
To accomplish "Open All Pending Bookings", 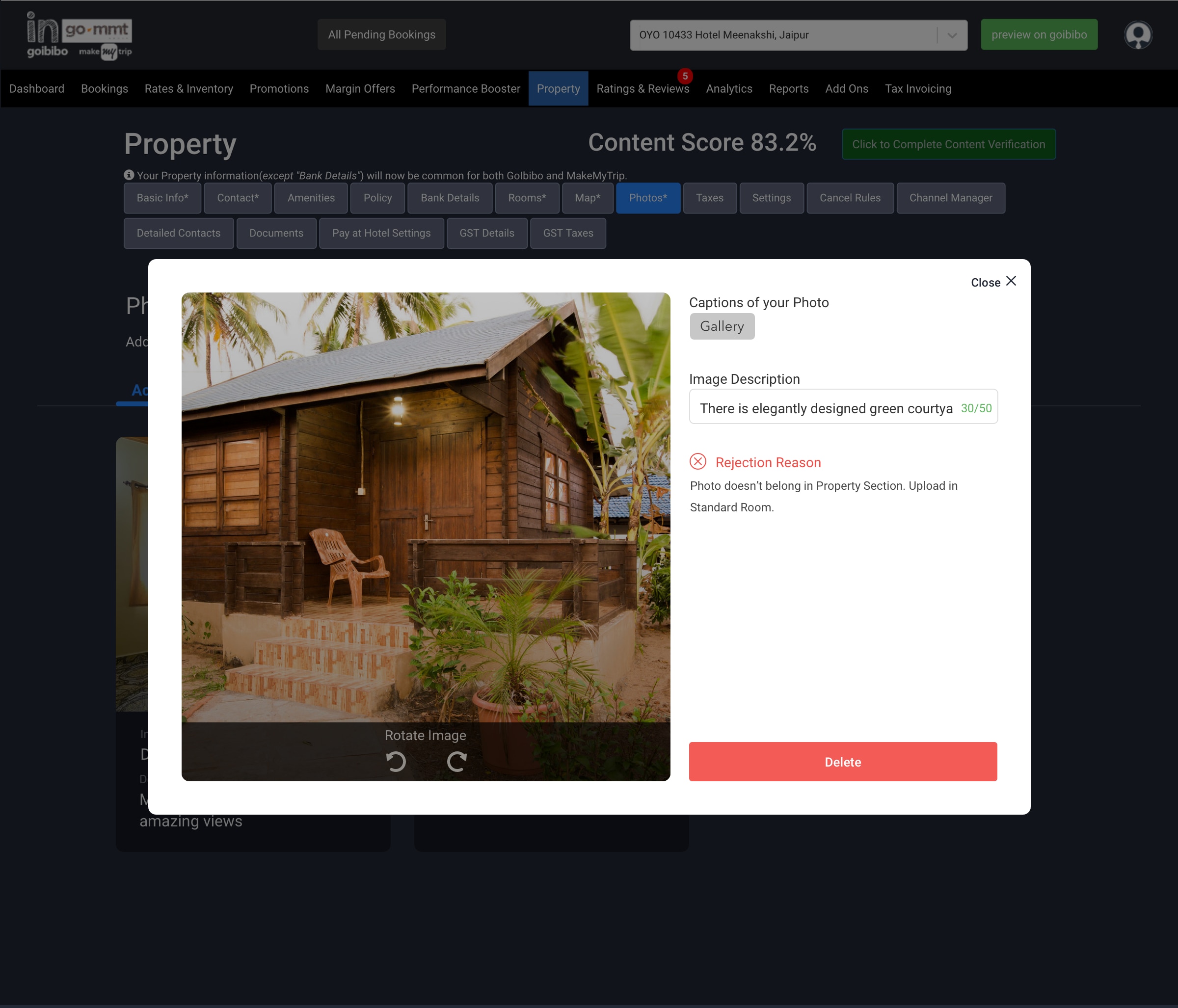I will (x=381, y=35).
